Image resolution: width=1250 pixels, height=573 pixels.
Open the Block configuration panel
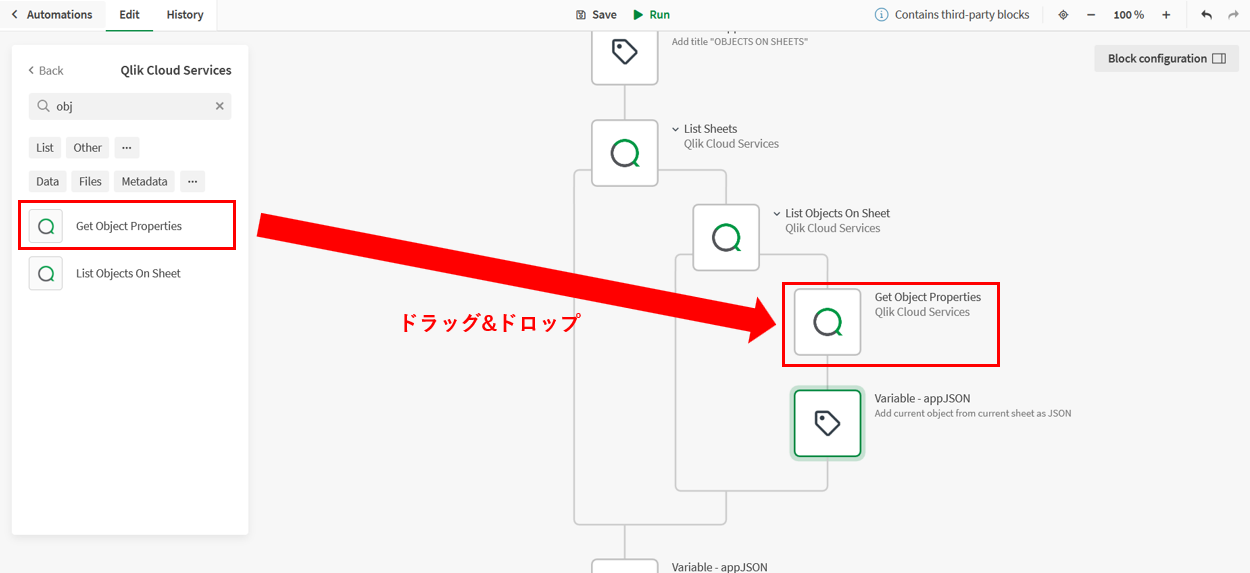pos(1166,58)
